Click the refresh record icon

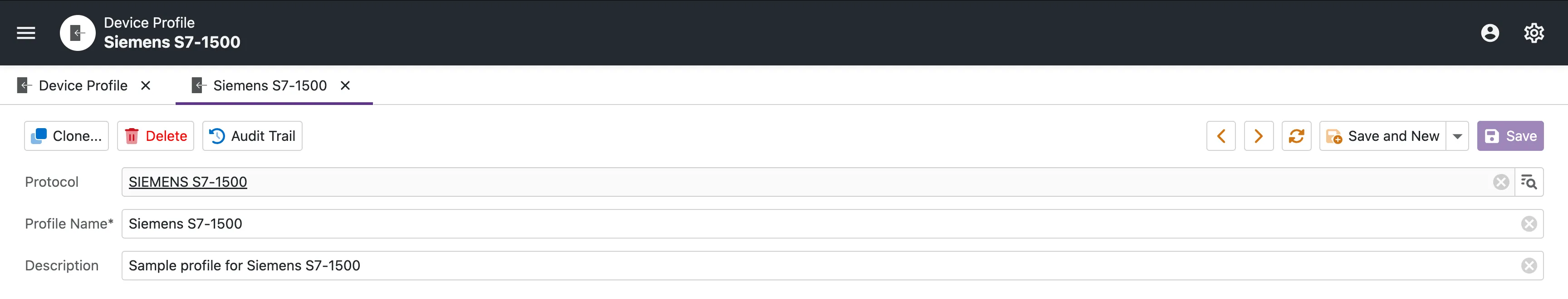tap(1296, 136)
